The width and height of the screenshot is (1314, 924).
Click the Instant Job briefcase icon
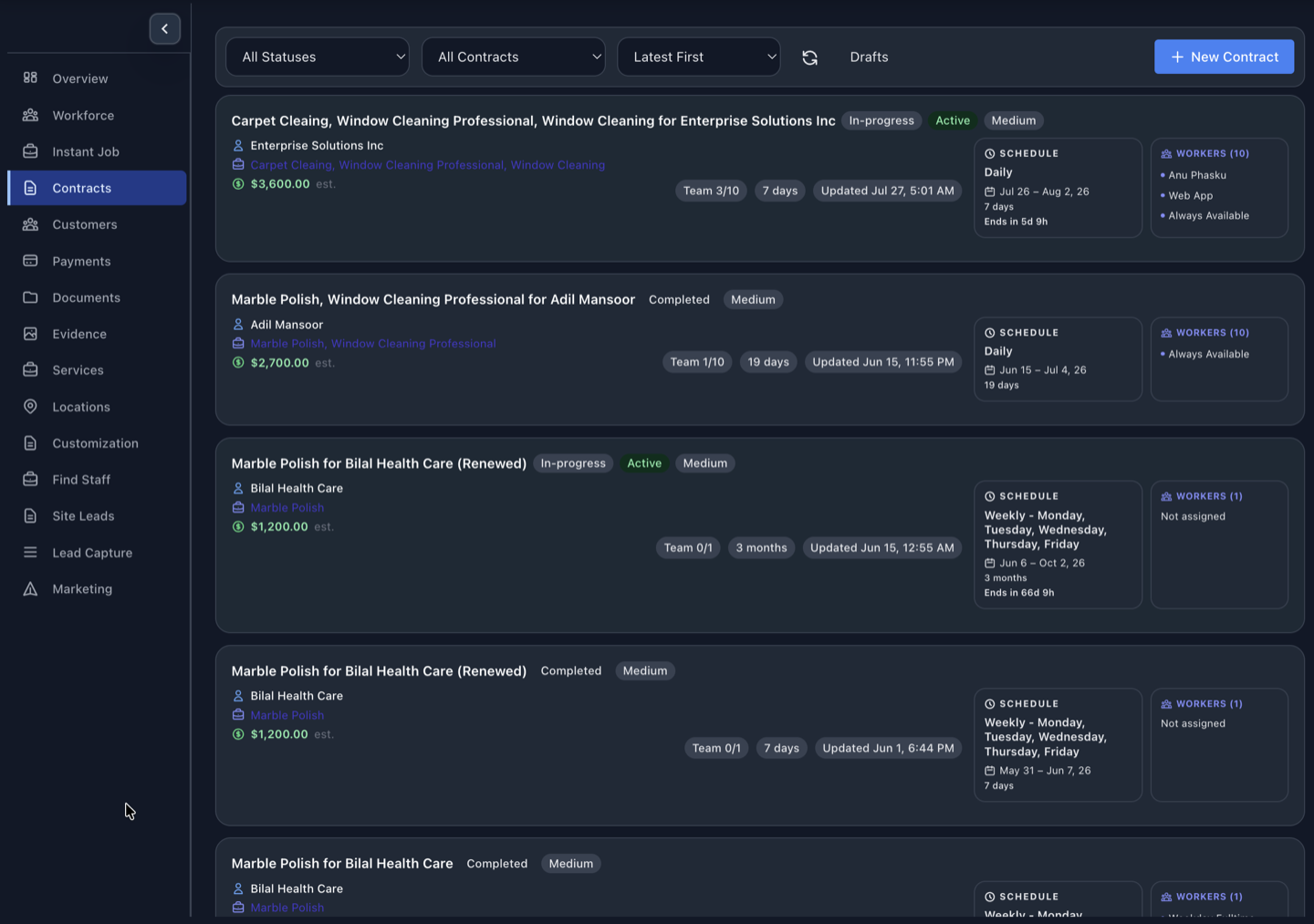pyautogui.click(x=30, y=151)
